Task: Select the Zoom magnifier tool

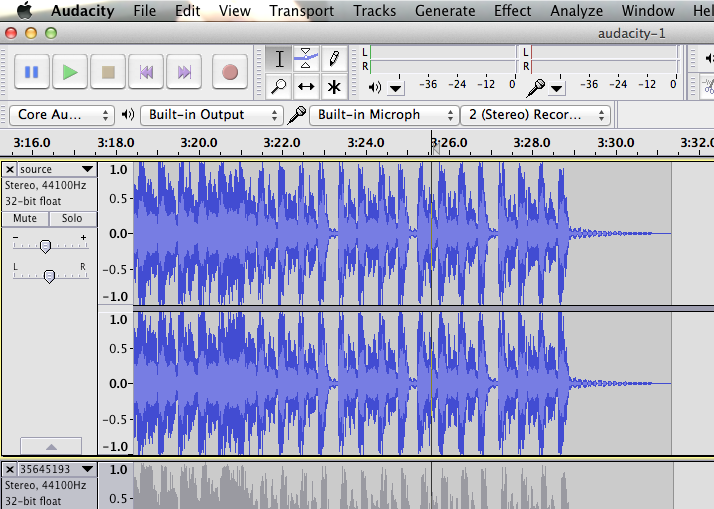Action: point(279,86)
